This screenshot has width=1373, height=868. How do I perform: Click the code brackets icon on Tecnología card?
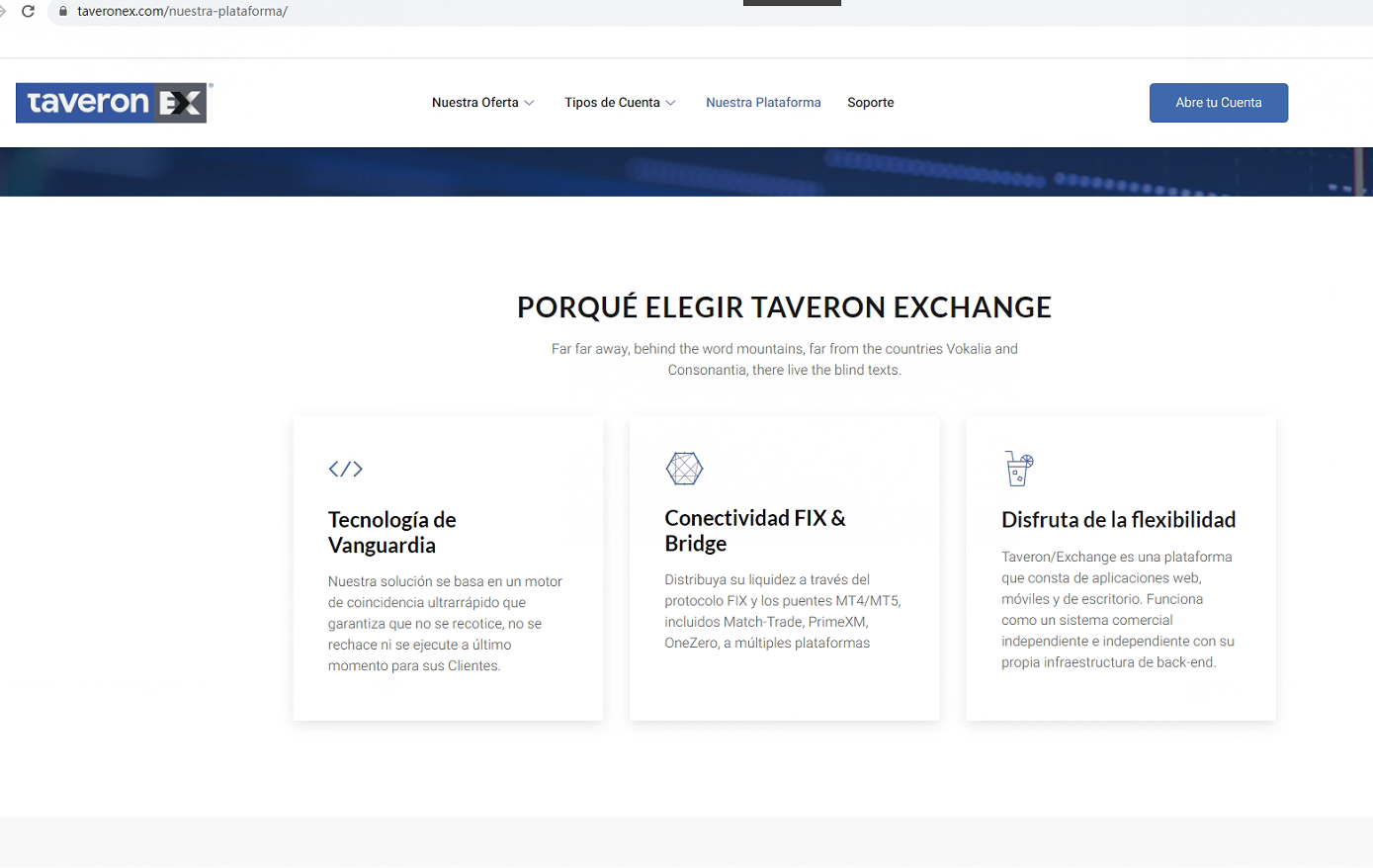pyautogui.click(x=346, y=469)
